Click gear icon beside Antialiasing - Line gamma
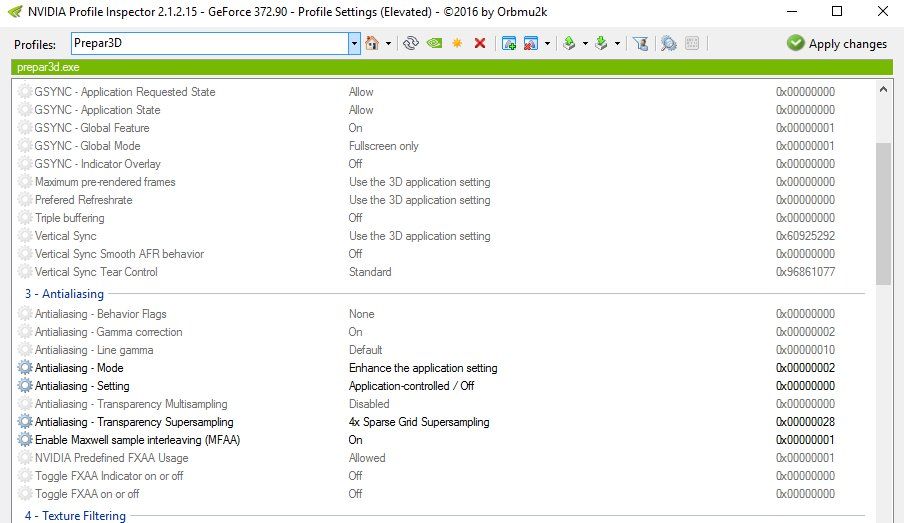Screen dimensions: 904x523 [25, 349]
